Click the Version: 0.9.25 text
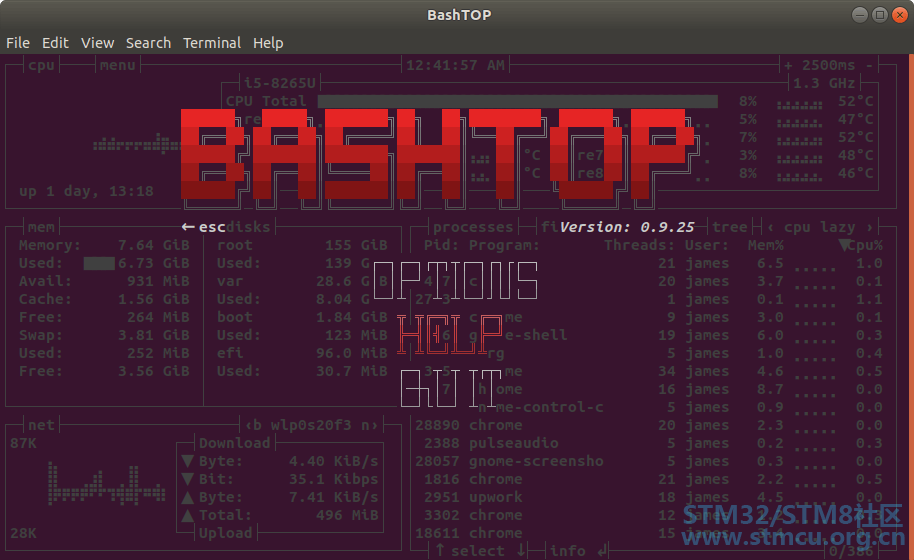The height and width of the screenshot is (560, 914). click(x=627, y=227)
